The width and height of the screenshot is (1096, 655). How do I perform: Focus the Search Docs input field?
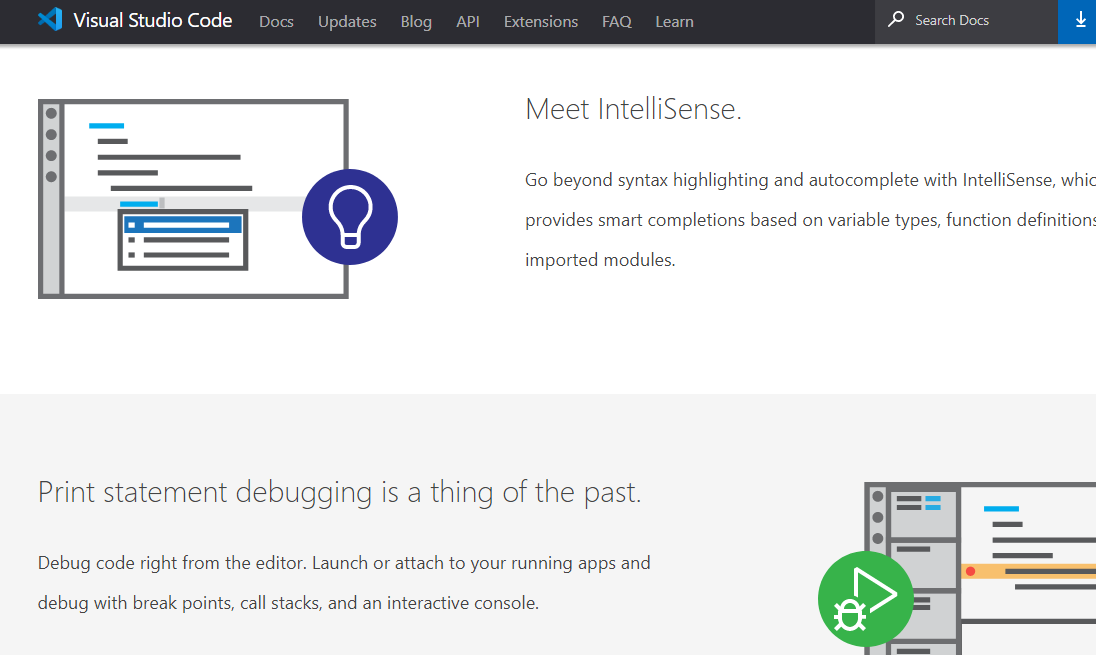[x=965, y=21]
